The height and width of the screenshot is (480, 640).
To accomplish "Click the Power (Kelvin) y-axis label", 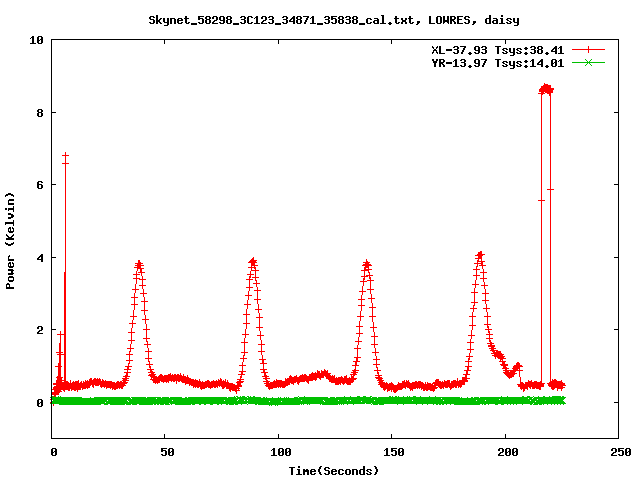I will 10,241.
